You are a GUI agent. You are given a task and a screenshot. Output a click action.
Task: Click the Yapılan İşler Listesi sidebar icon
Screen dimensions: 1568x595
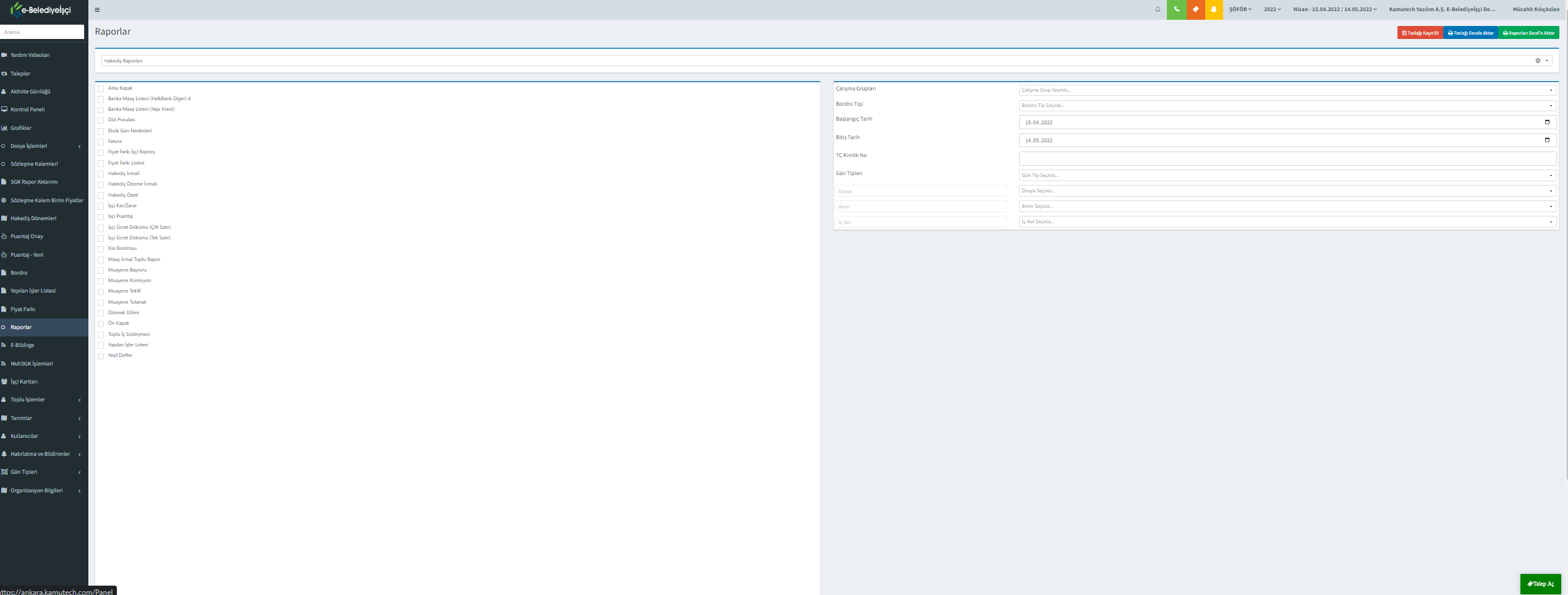tap(4, 291)
